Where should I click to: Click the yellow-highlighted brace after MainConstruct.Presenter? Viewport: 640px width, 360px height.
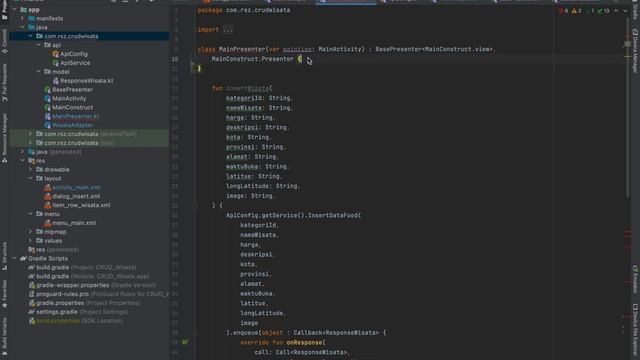[300, 59]
